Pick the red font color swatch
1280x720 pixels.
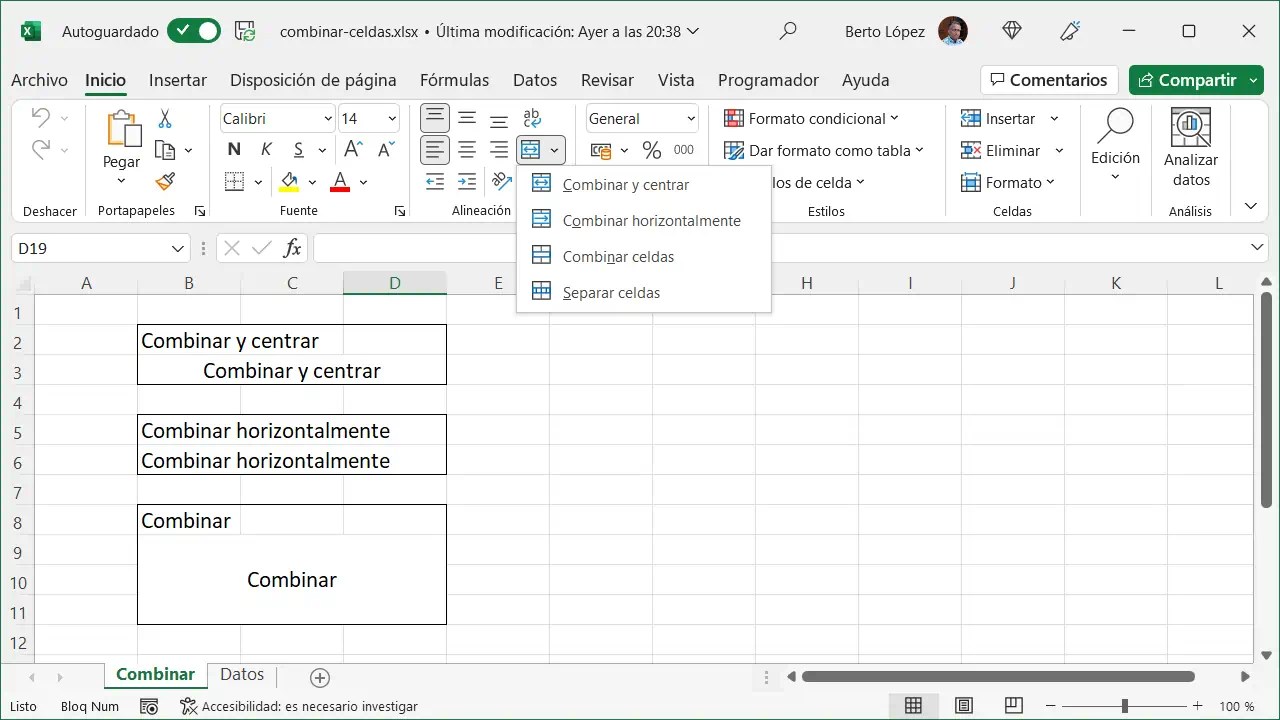tap(340, 190)
